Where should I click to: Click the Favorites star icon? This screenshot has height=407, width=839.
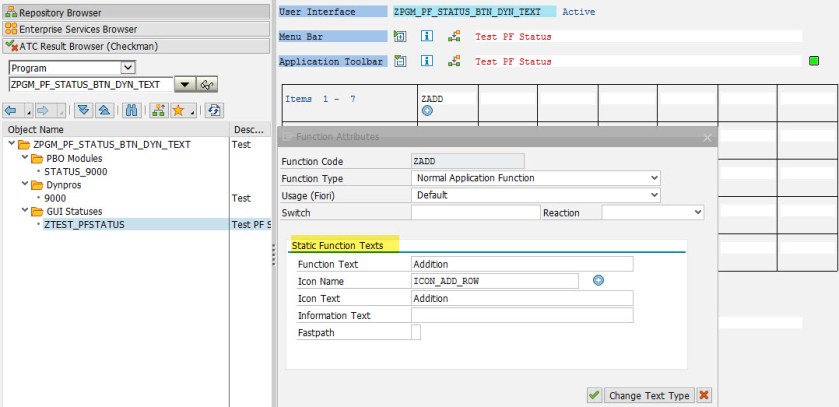click(x=177, y=110)
